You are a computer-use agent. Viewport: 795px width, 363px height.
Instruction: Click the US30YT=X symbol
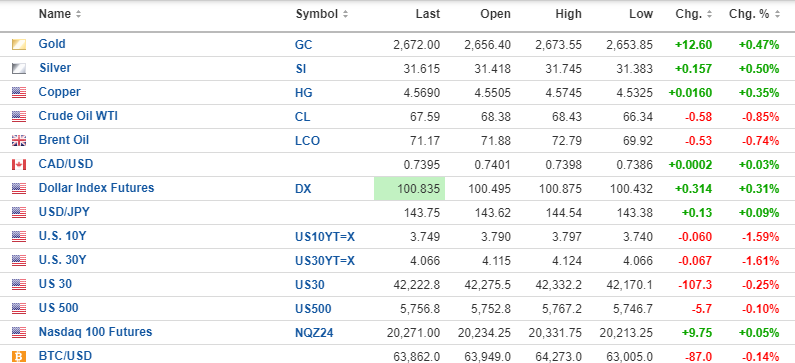coord(325,261)
